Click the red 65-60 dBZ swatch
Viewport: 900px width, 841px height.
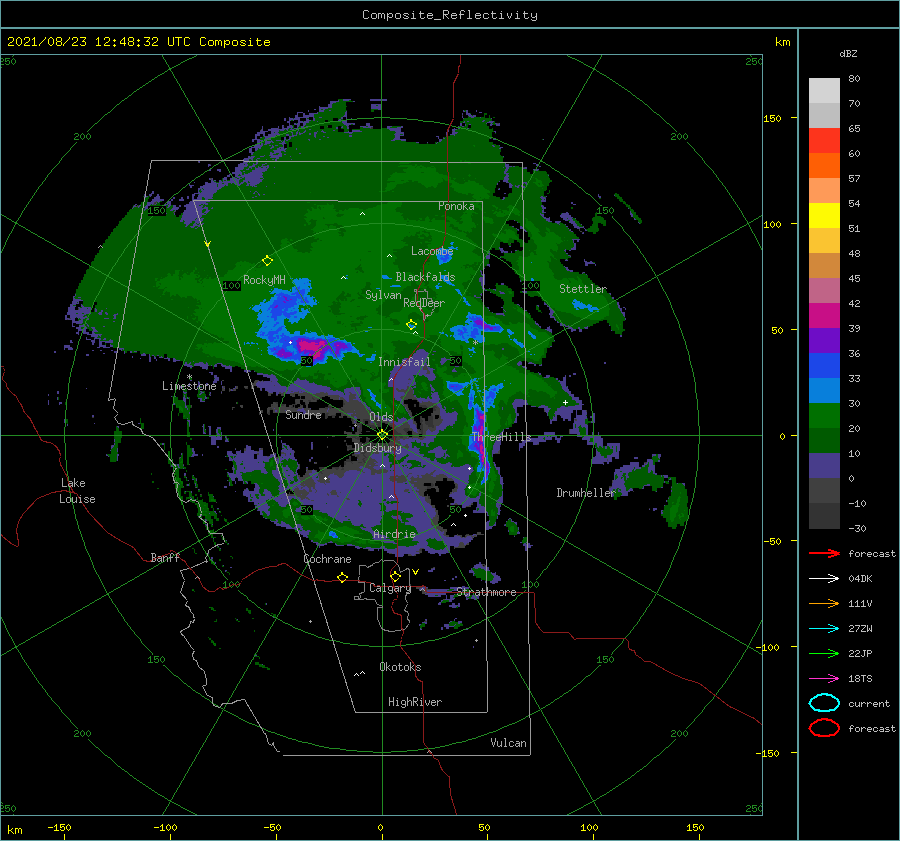[x=824, y=140]
